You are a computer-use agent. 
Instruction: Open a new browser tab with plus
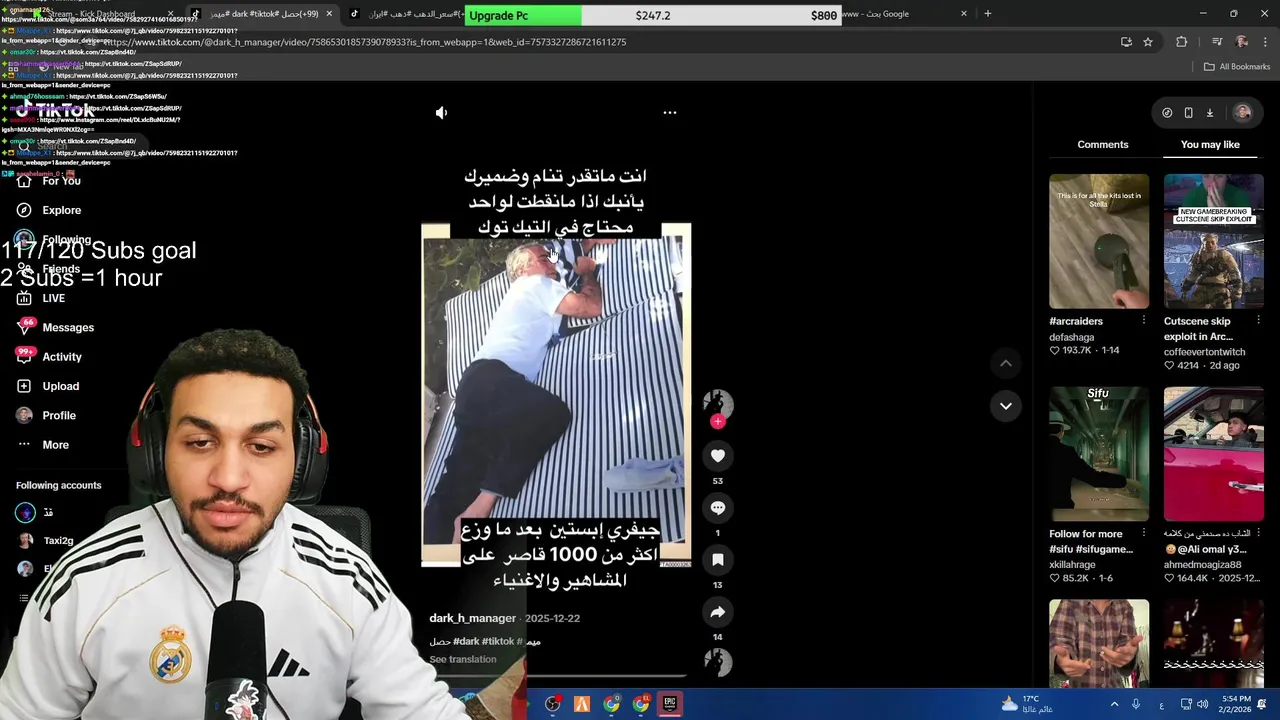click(x=988, y=14)
